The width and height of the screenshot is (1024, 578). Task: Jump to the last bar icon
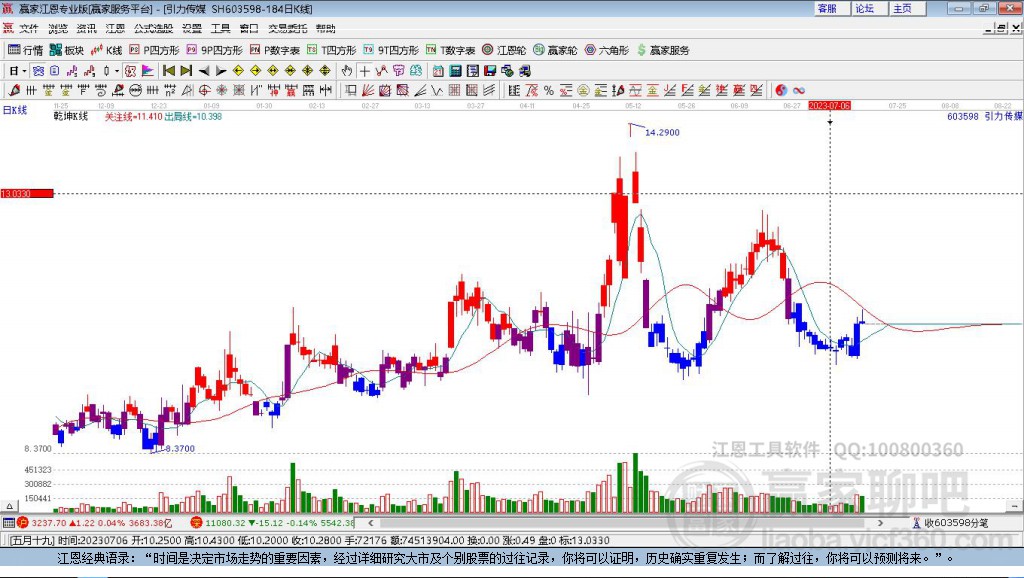186,71
